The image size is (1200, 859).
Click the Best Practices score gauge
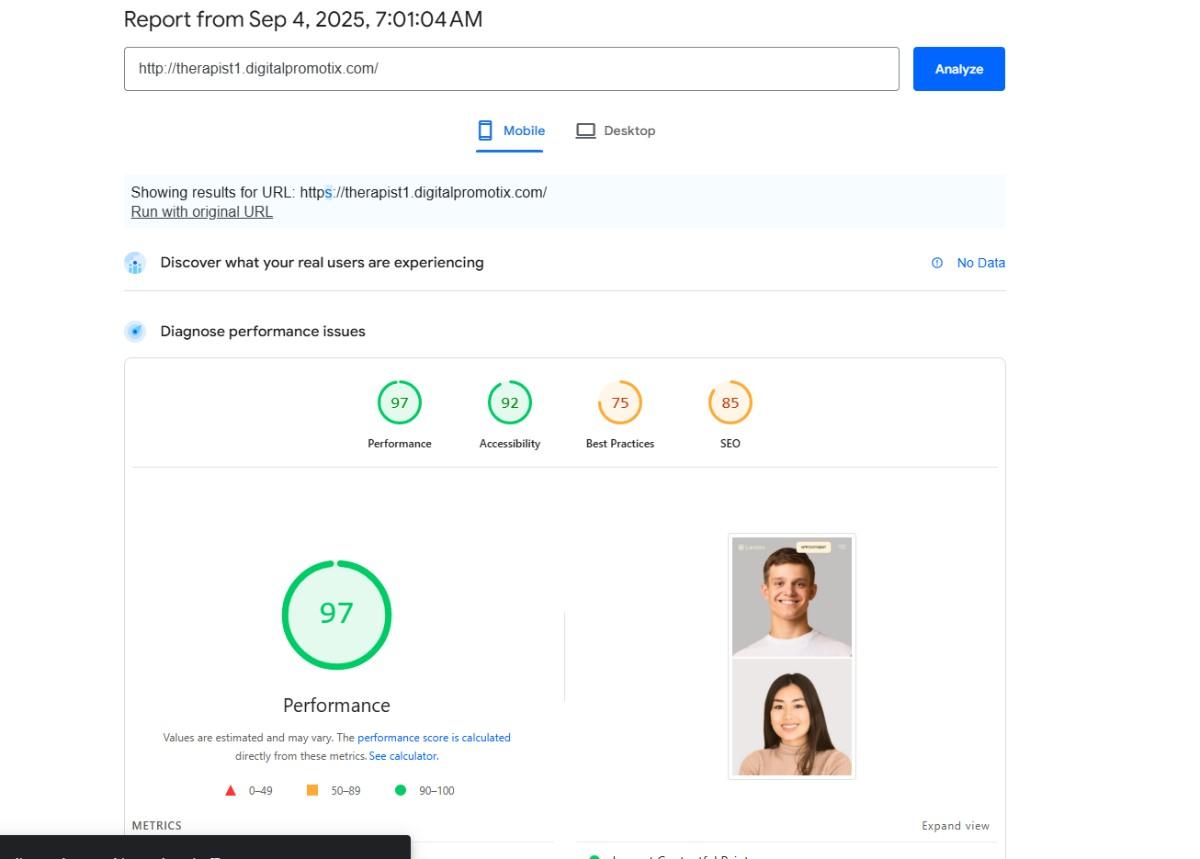(x=619, y=403)
